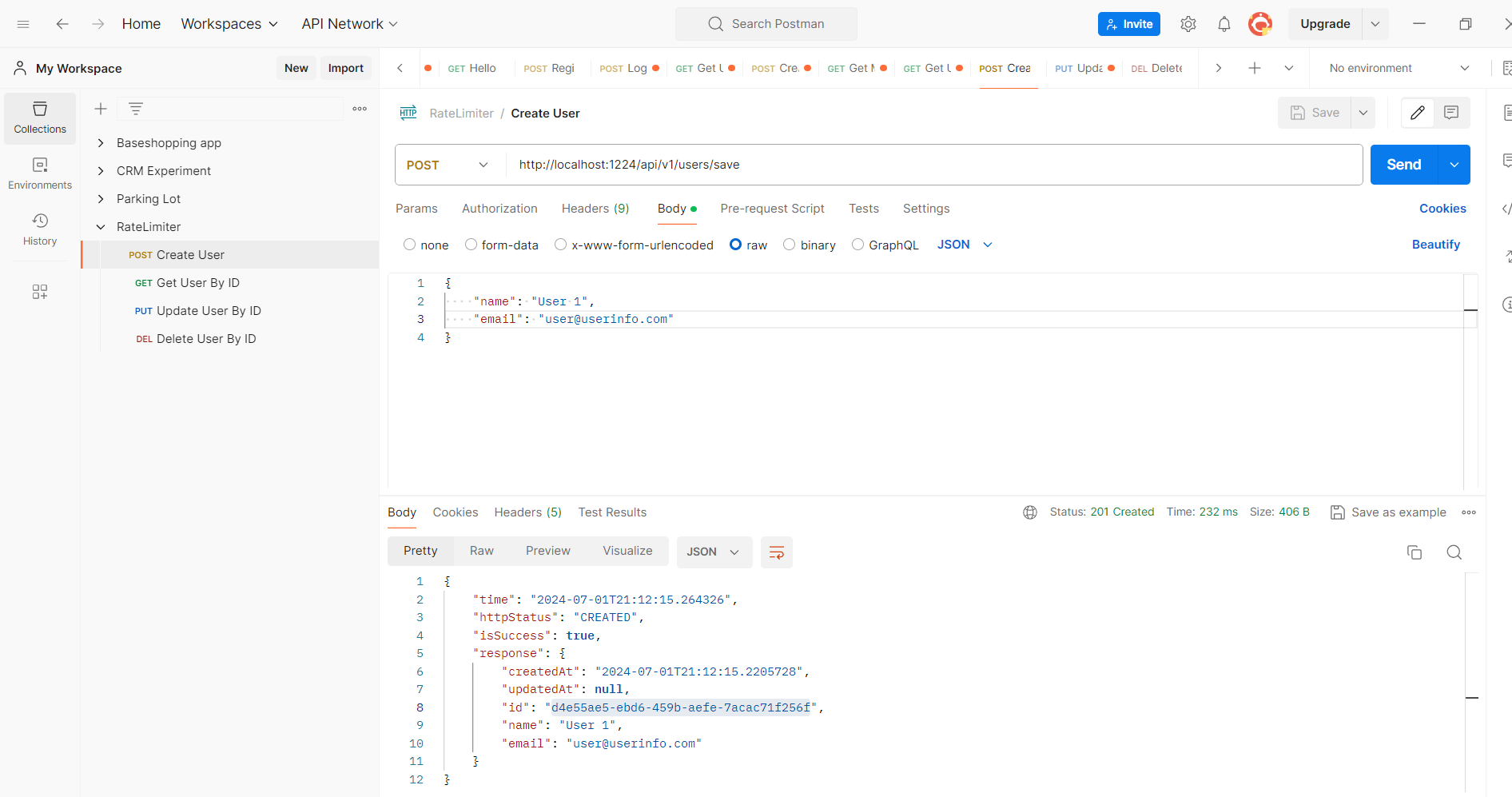This screenshot has width=1512, height=797.
Task: Open the tabs overflow chevron dropdown
Action: [x=1289, y=68]
